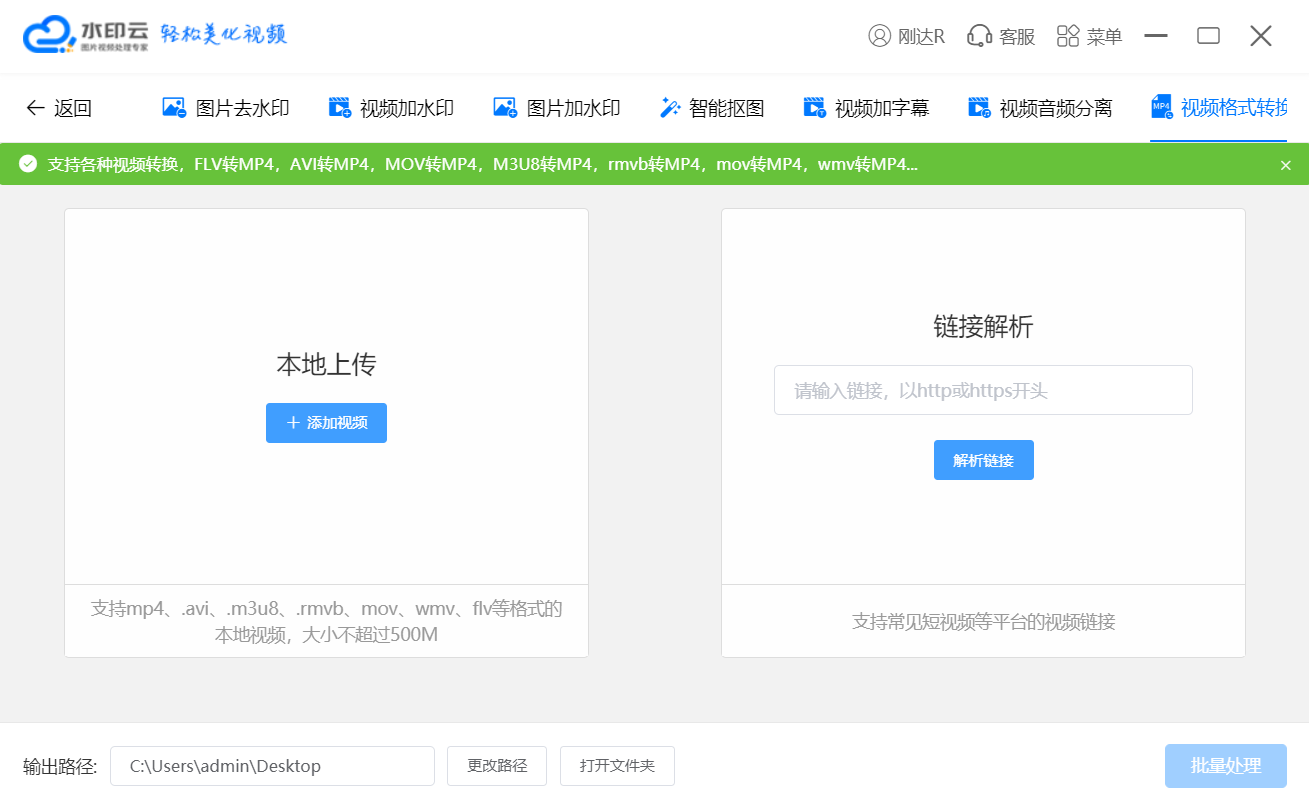Click the 添加视频 upload button
This screenshot has height=807, width=1309.
[x=326, y=422]
